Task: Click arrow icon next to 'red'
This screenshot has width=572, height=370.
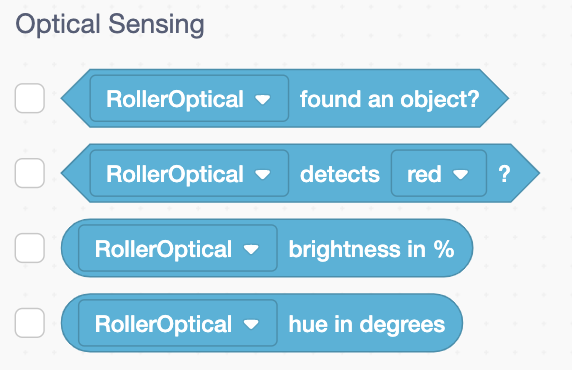Action: click(460, 174)
